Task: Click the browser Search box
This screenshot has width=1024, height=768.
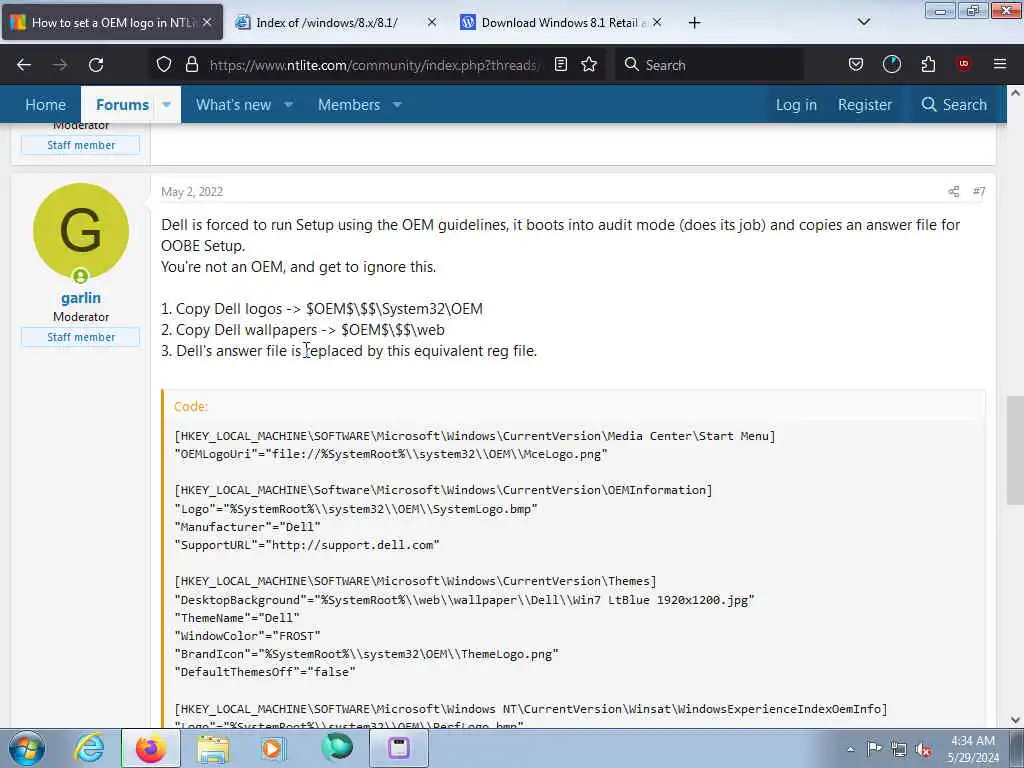Action: coord(709,65)
